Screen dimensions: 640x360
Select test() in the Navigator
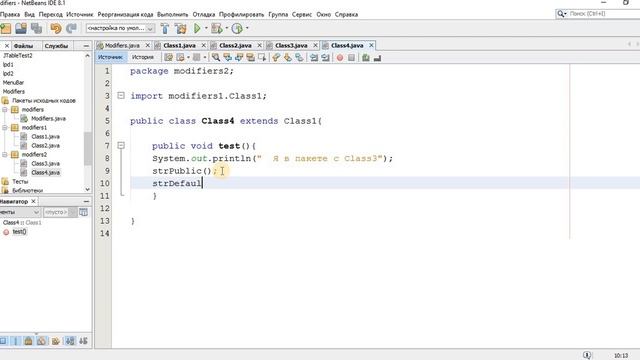click(19, 231)
